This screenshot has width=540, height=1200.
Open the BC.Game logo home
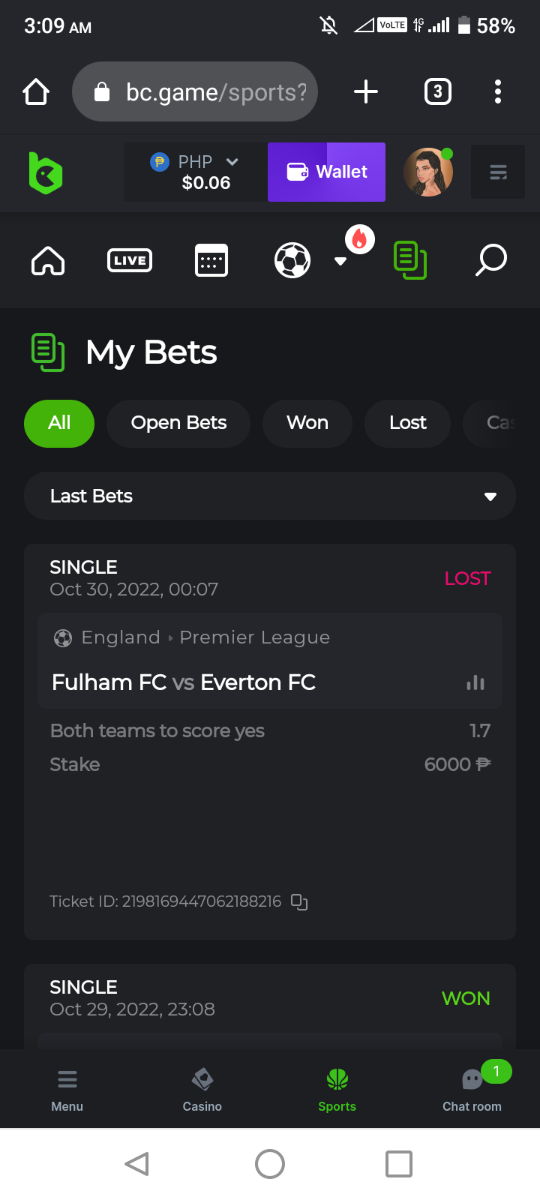45,173
